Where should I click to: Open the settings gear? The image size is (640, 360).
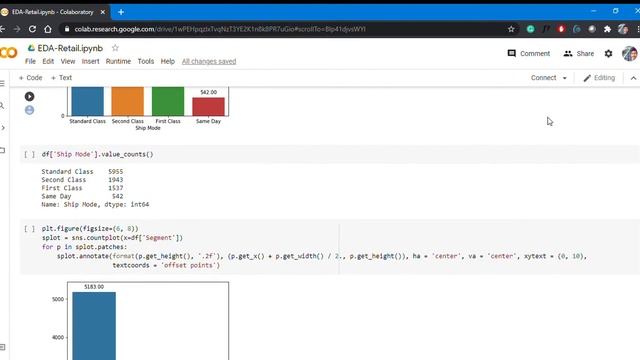click(608, 53)
